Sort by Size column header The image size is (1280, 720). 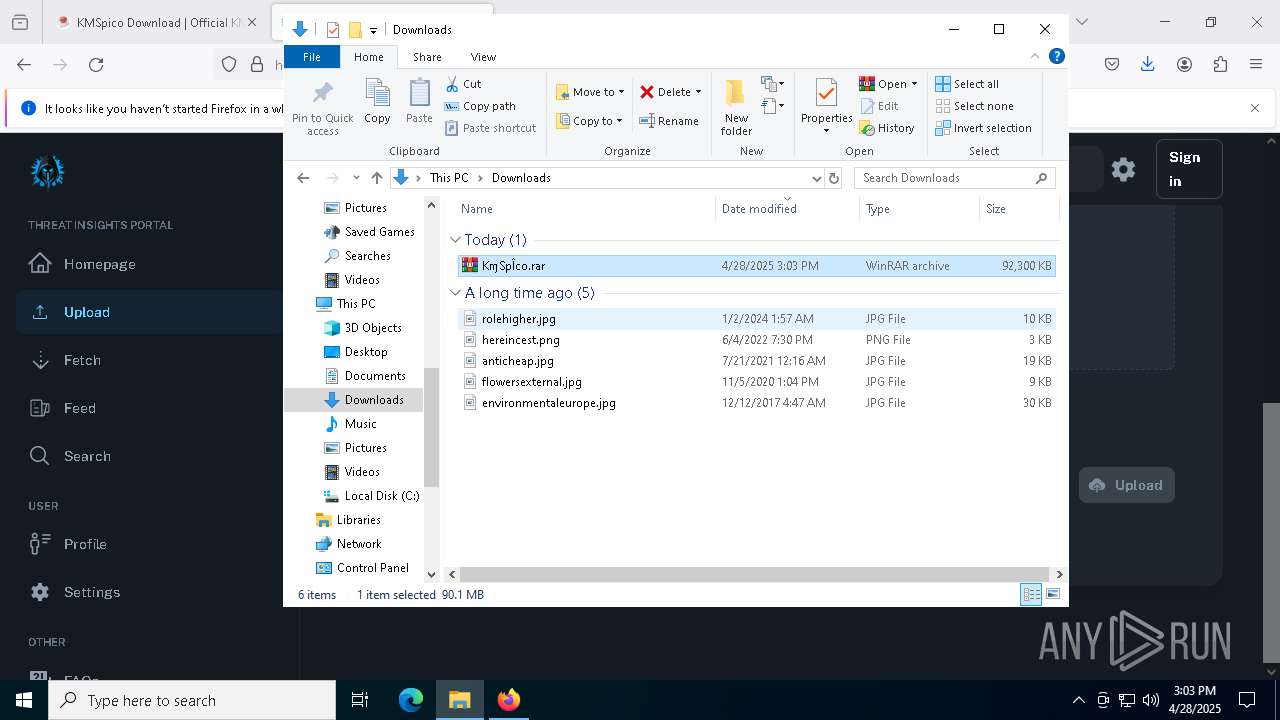coord(1018,209)
